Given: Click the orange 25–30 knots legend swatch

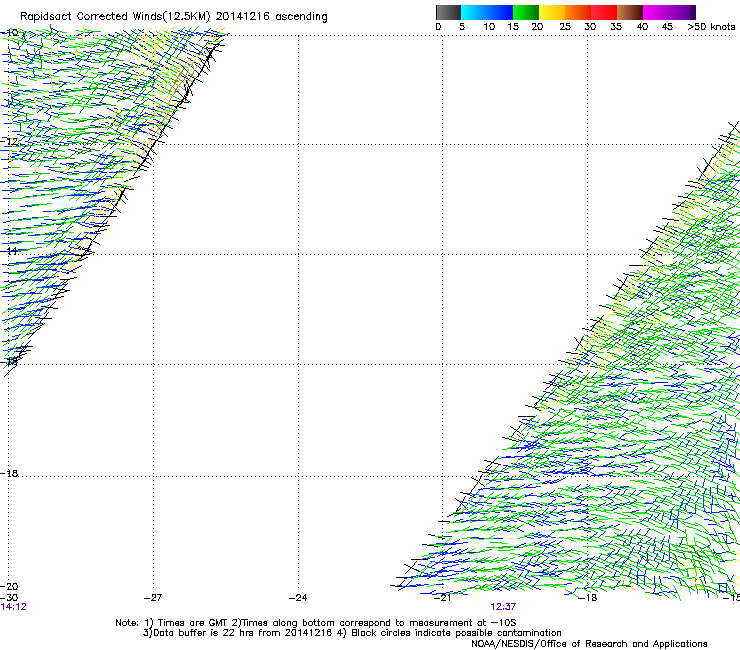Looking at the screenshot, I should point(578,12).
